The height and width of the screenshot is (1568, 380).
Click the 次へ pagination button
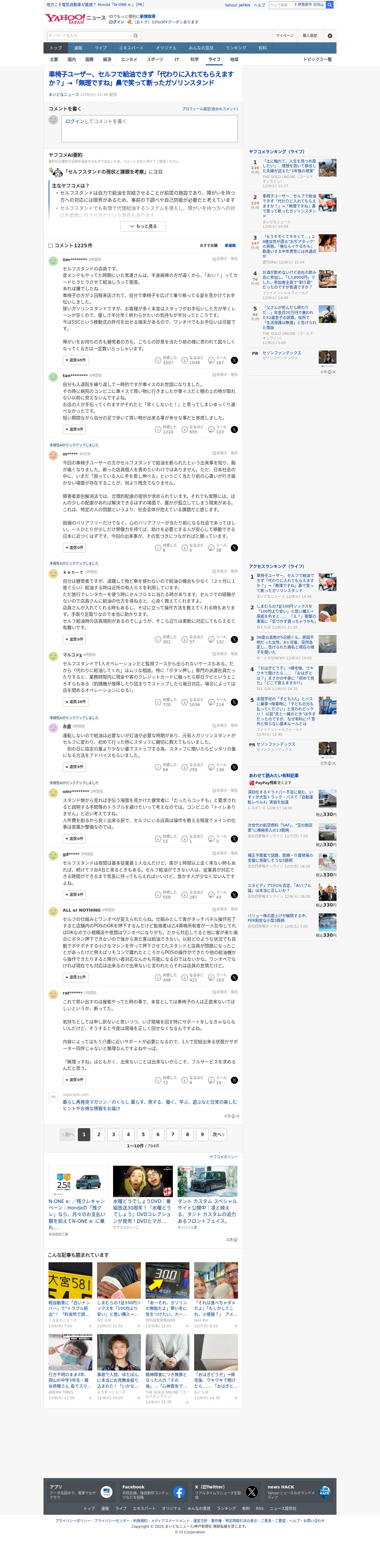pos(219,1135)
